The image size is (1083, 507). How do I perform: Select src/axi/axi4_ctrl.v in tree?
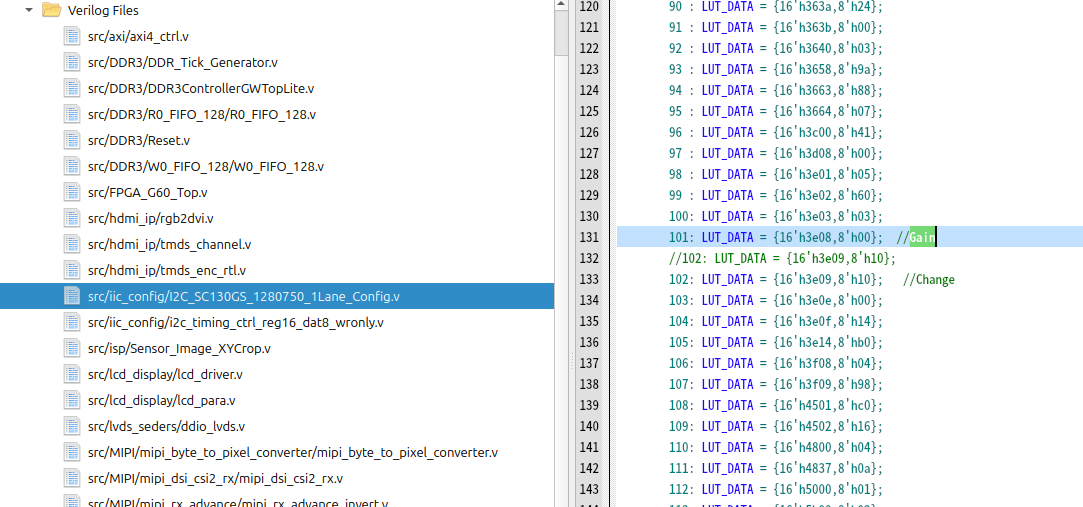[x=138, y=37]
